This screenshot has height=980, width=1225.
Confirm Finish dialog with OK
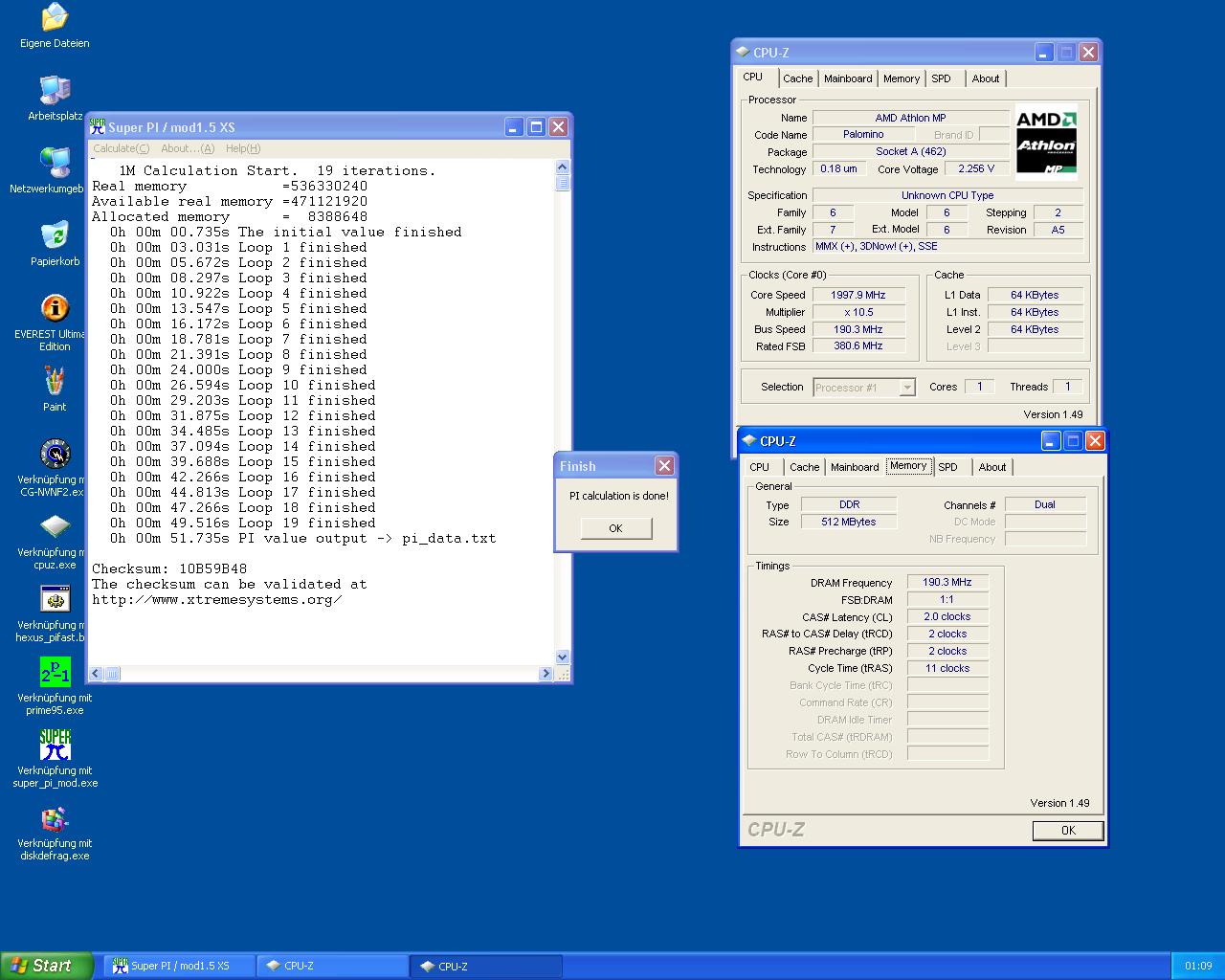[x=615, y=528]
